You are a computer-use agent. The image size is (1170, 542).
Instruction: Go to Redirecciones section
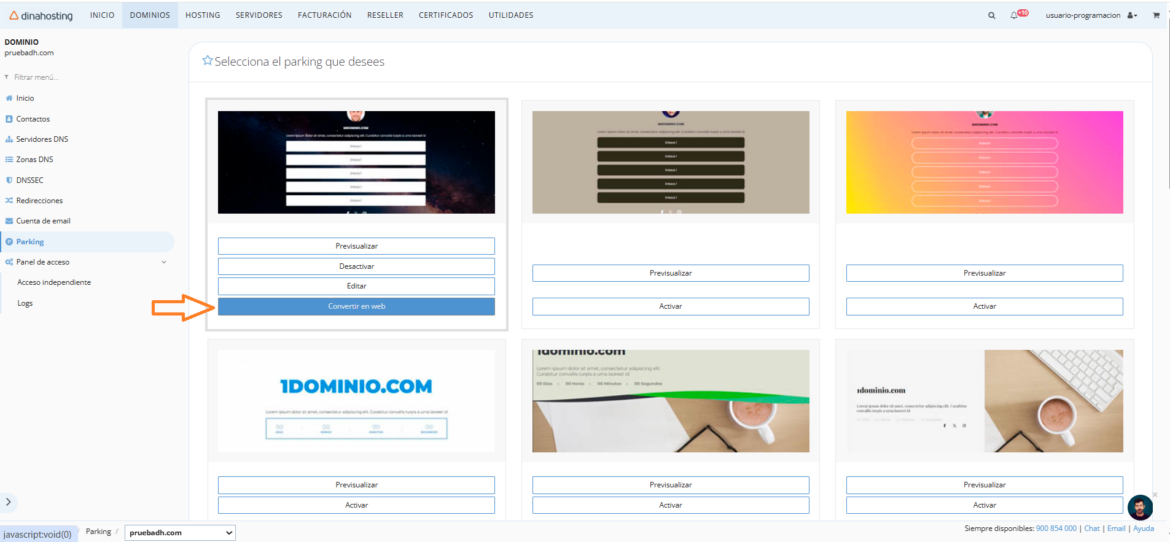(x=40, y=201)
